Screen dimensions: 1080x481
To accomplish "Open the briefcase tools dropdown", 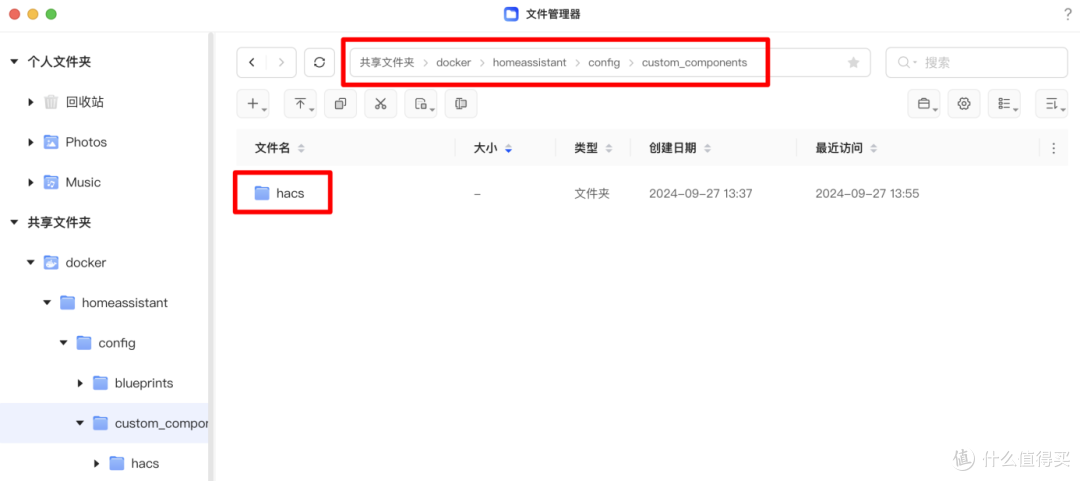I will (924, 104).
